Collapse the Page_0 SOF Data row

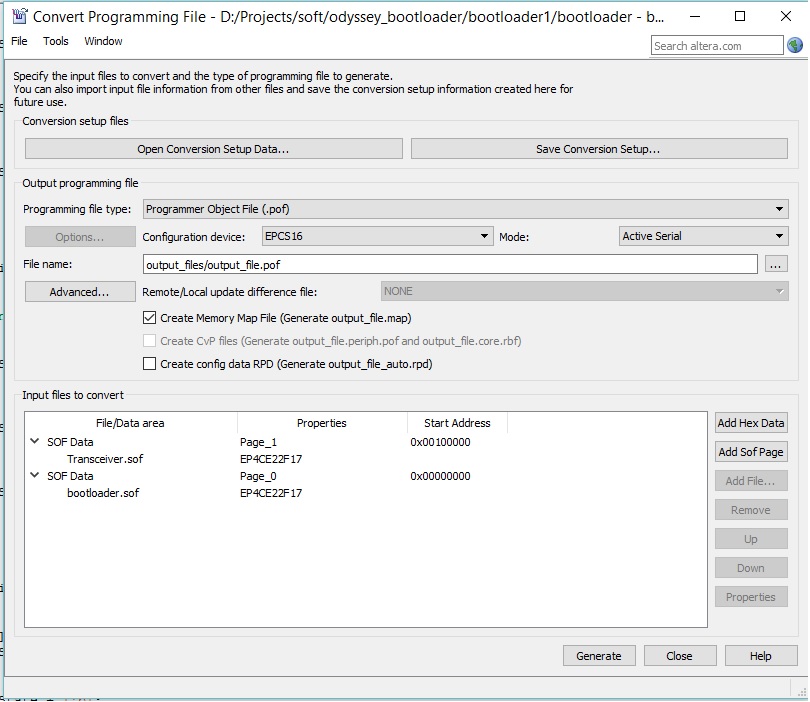point(35,476)
